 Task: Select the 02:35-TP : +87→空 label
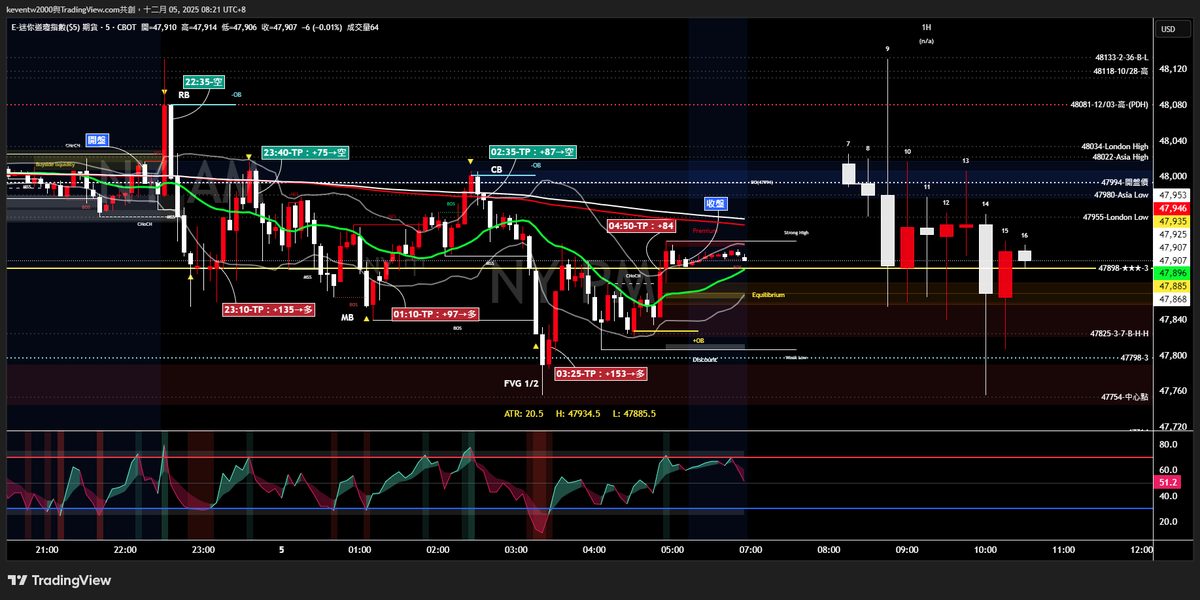point(533,152)
